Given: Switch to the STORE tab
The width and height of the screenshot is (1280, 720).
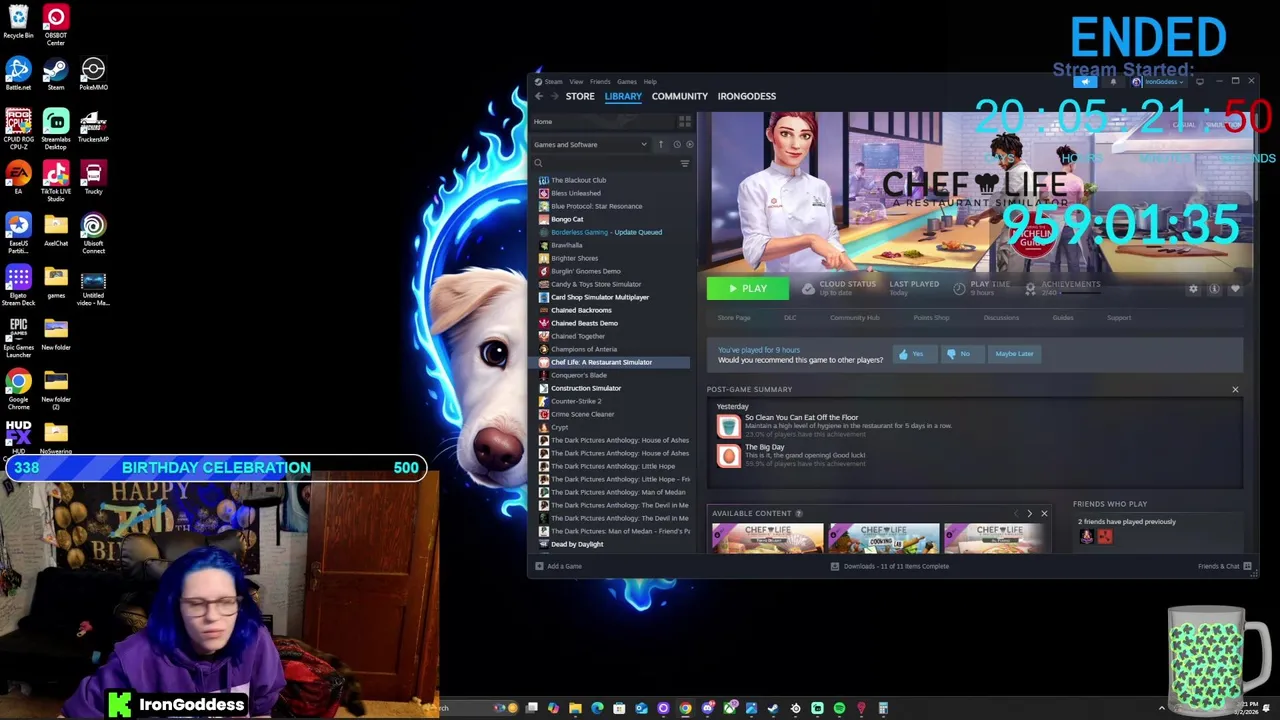Looking at the screenshot, I should coord(580,96).
